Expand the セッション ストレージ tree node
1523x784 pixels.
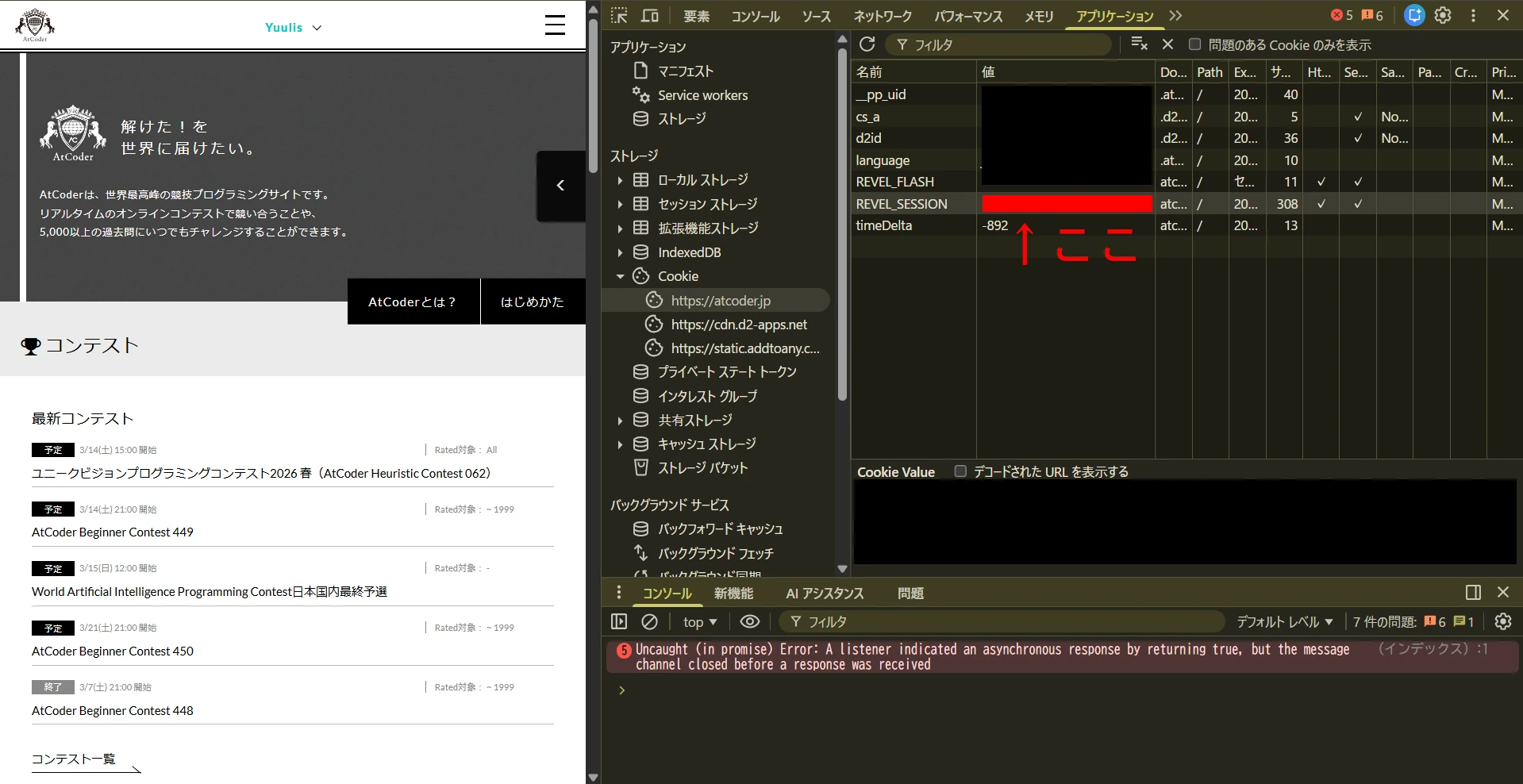pos(620,204)
